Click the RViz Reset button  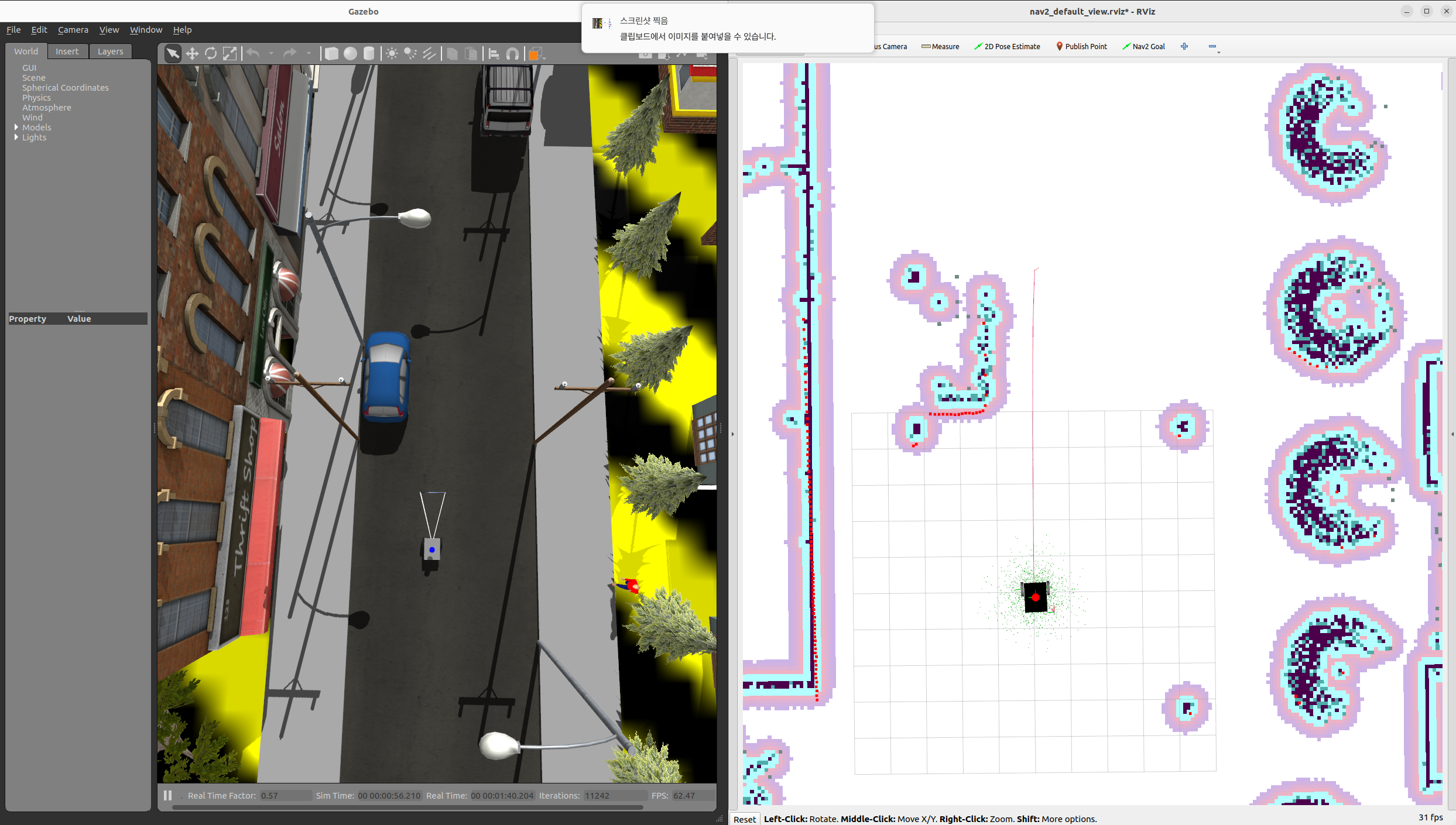point(745,819)
